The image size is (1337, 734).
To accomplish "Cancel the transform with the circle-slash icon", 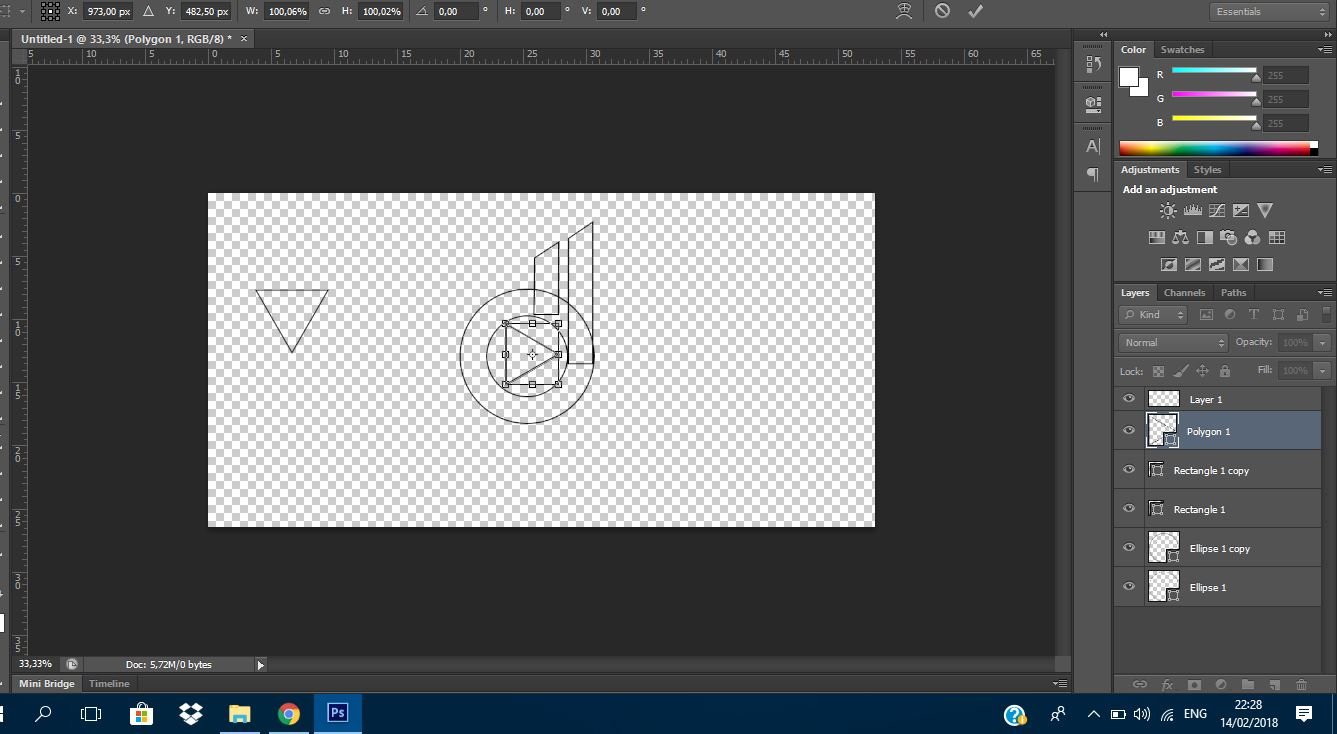I will tap(942, 11).
